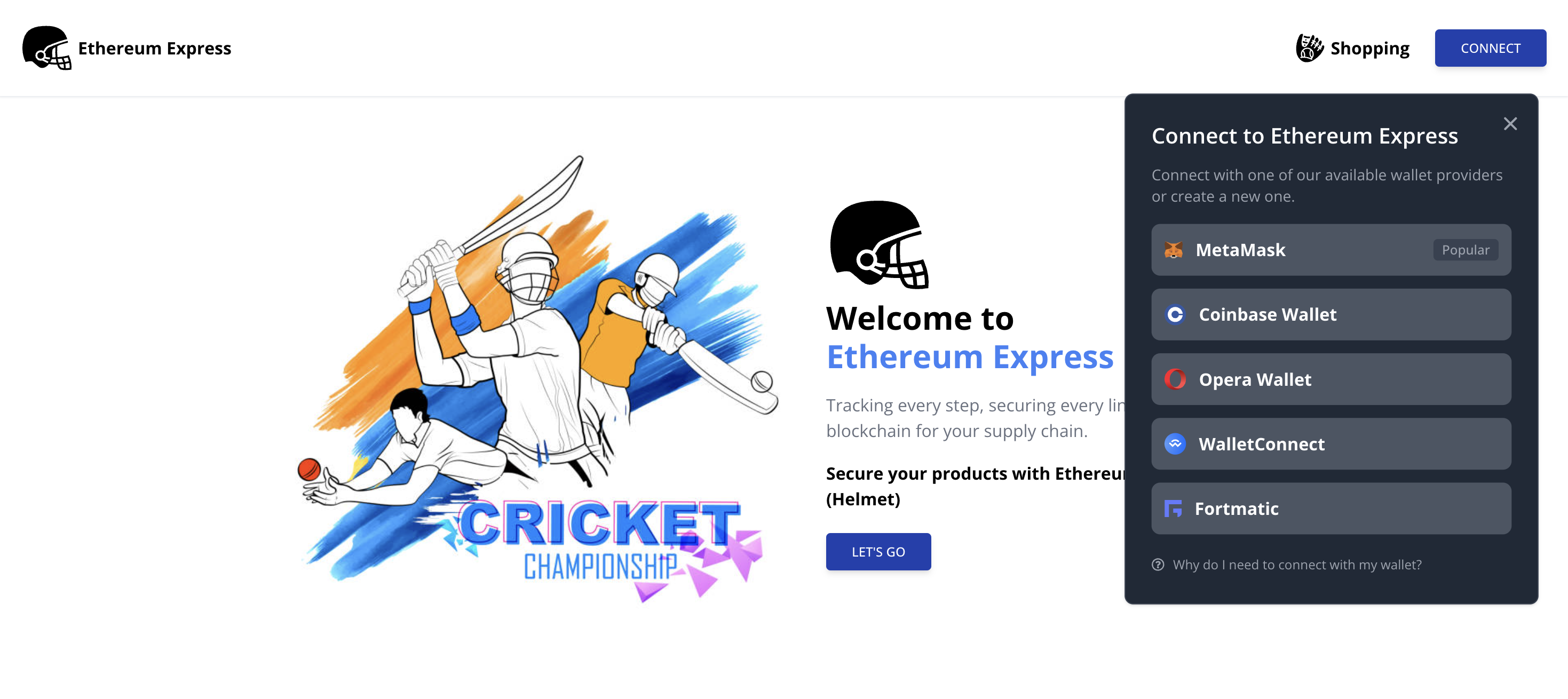The width and height of the screenshot is (1568, 699).
Task: Close the Connect to Ethereum Express dialog
Action: (x=1510, y=124)
